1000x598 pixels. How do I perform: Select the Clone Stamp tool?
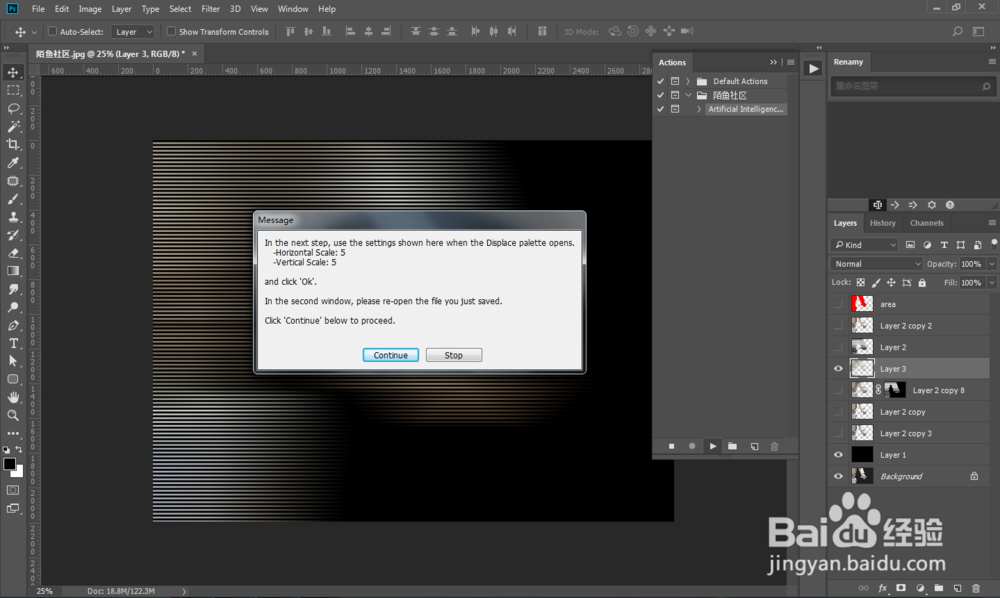tap(13, 217)
